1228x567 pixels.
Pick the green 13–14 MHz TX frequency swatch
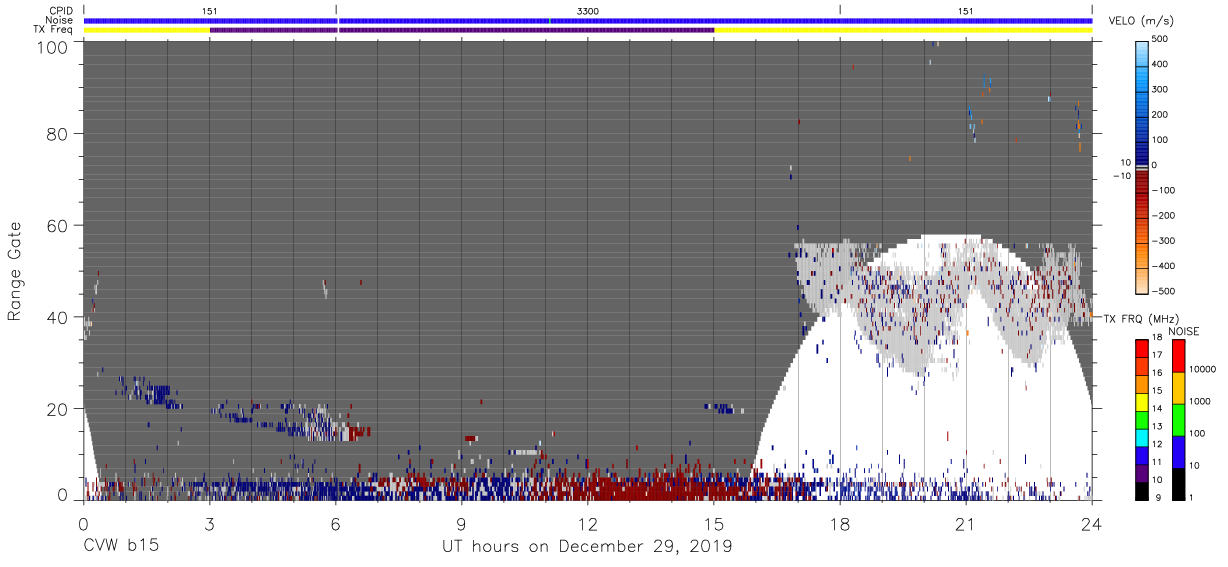coord(1143,418)
